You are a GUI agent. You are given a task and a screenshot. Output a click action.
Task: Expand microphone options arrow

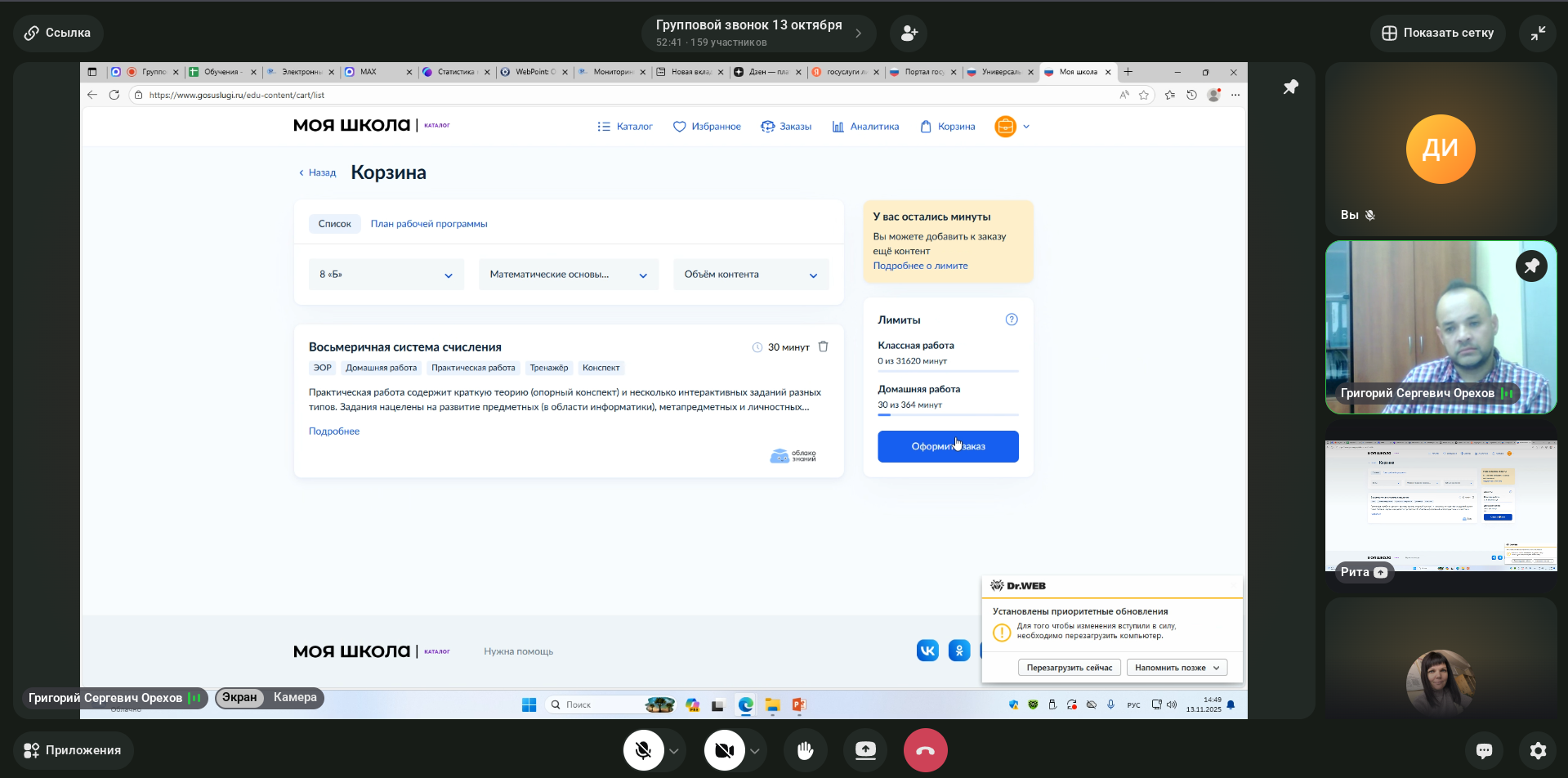click(674, 751)
